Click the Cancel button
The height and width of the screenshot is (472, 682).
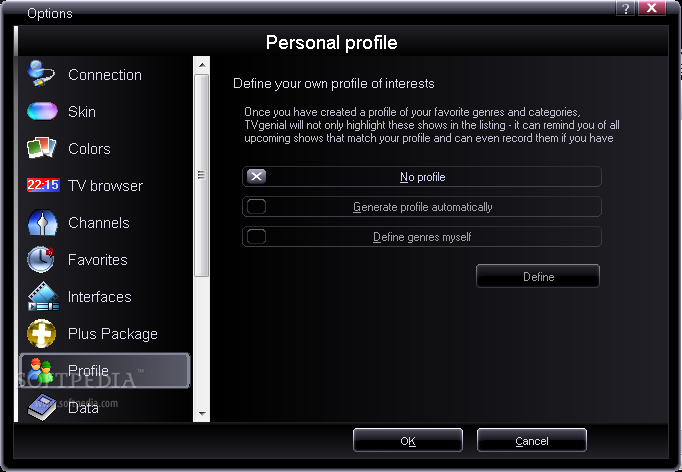click(x=532, y=440)
